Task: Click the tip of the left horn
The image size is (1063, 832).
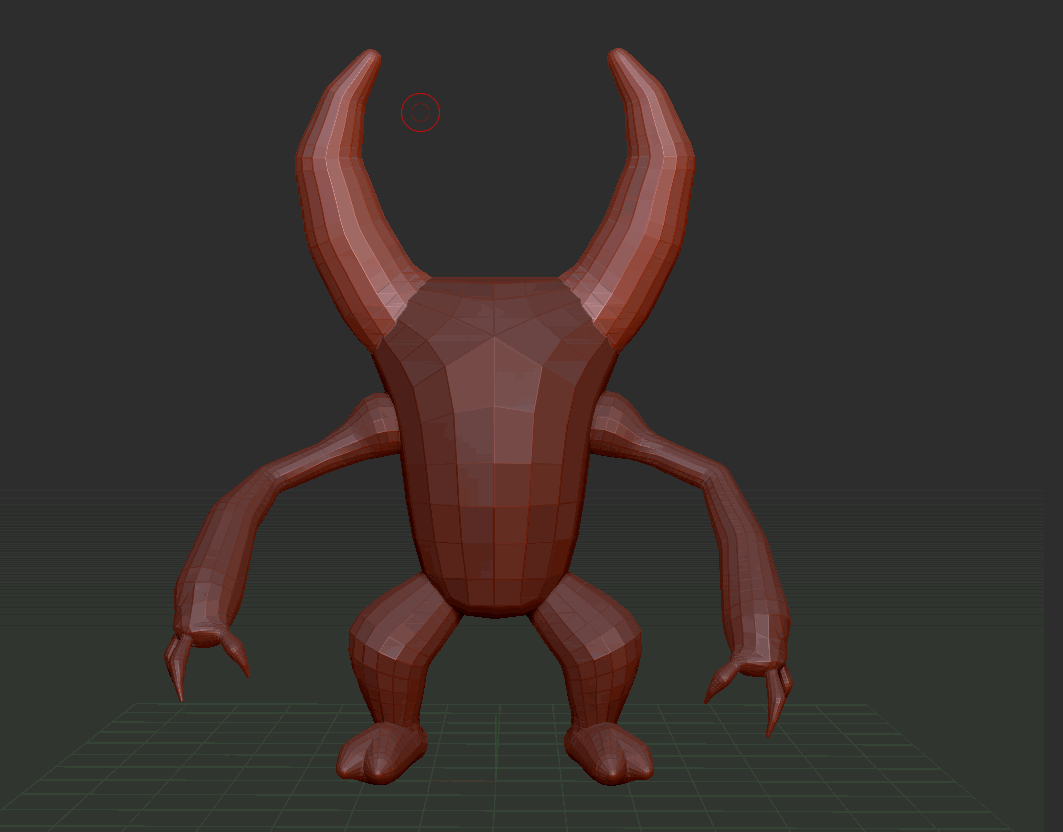Action: [x=371, y=56]
